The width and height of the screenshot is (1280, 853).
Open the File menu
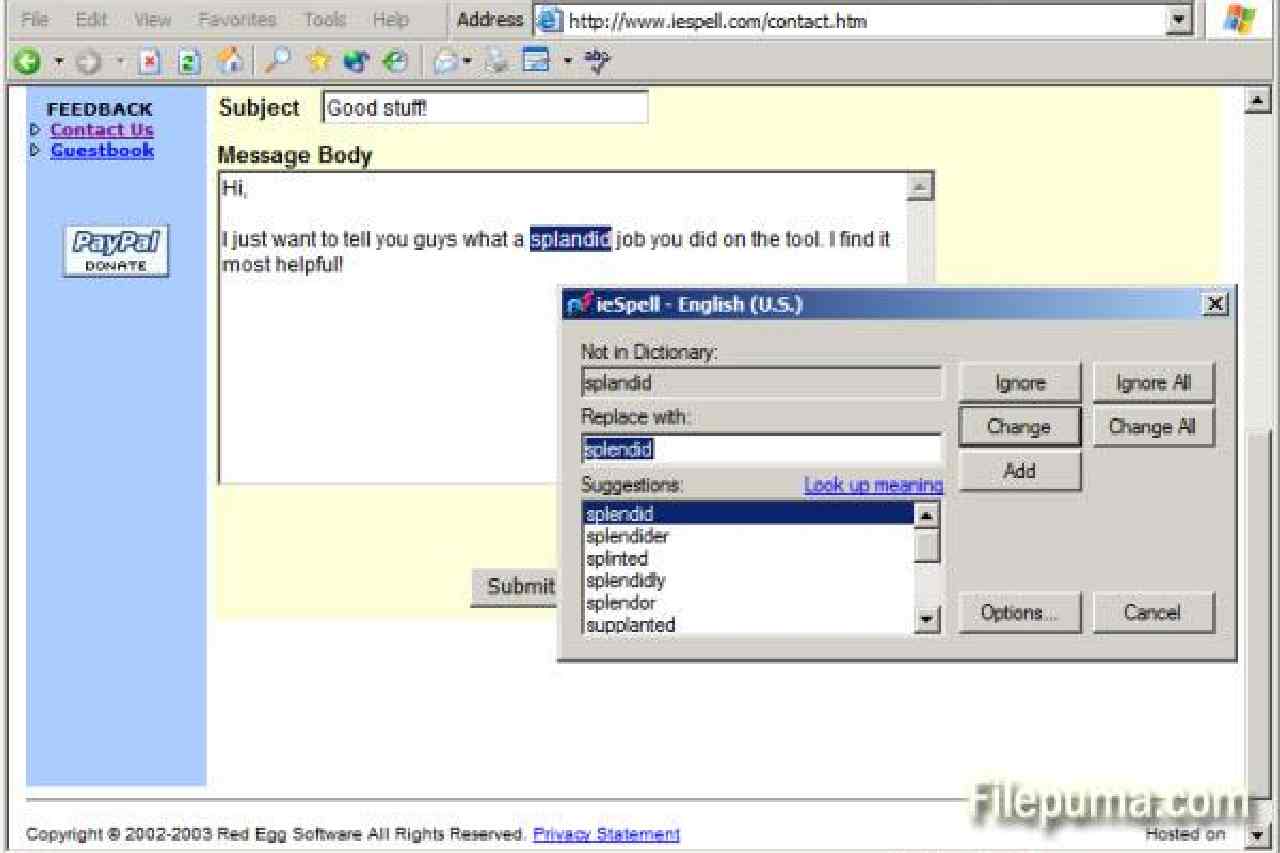(x=34, y=19)
